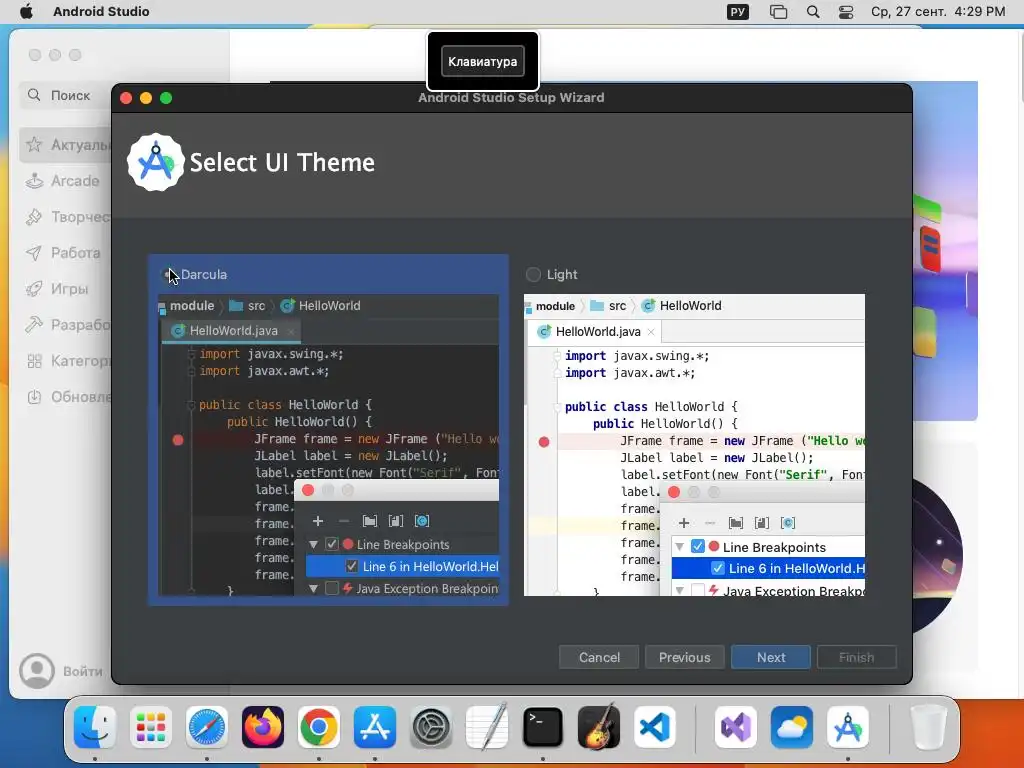Click the Cancel button in Setup Wizard
1024x768 pixels.
[599, 657]
